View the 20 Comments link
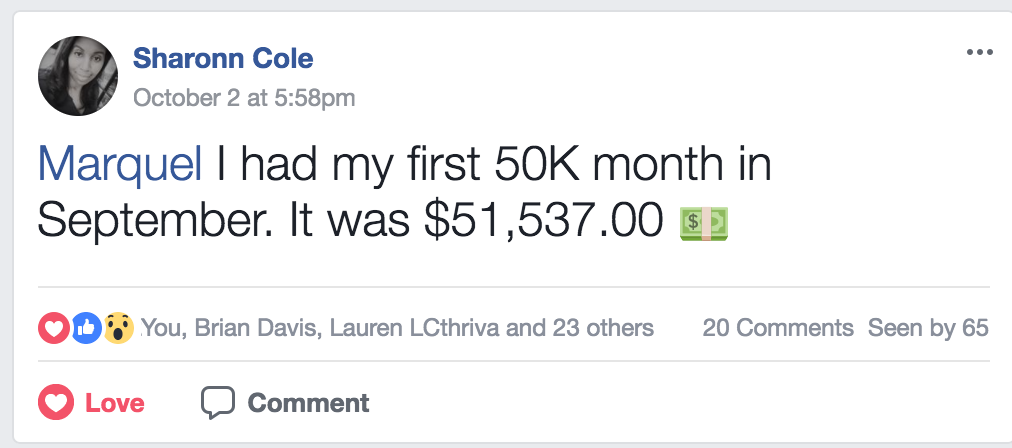This screenshot has height=448, width=1012. pos(777,328)
